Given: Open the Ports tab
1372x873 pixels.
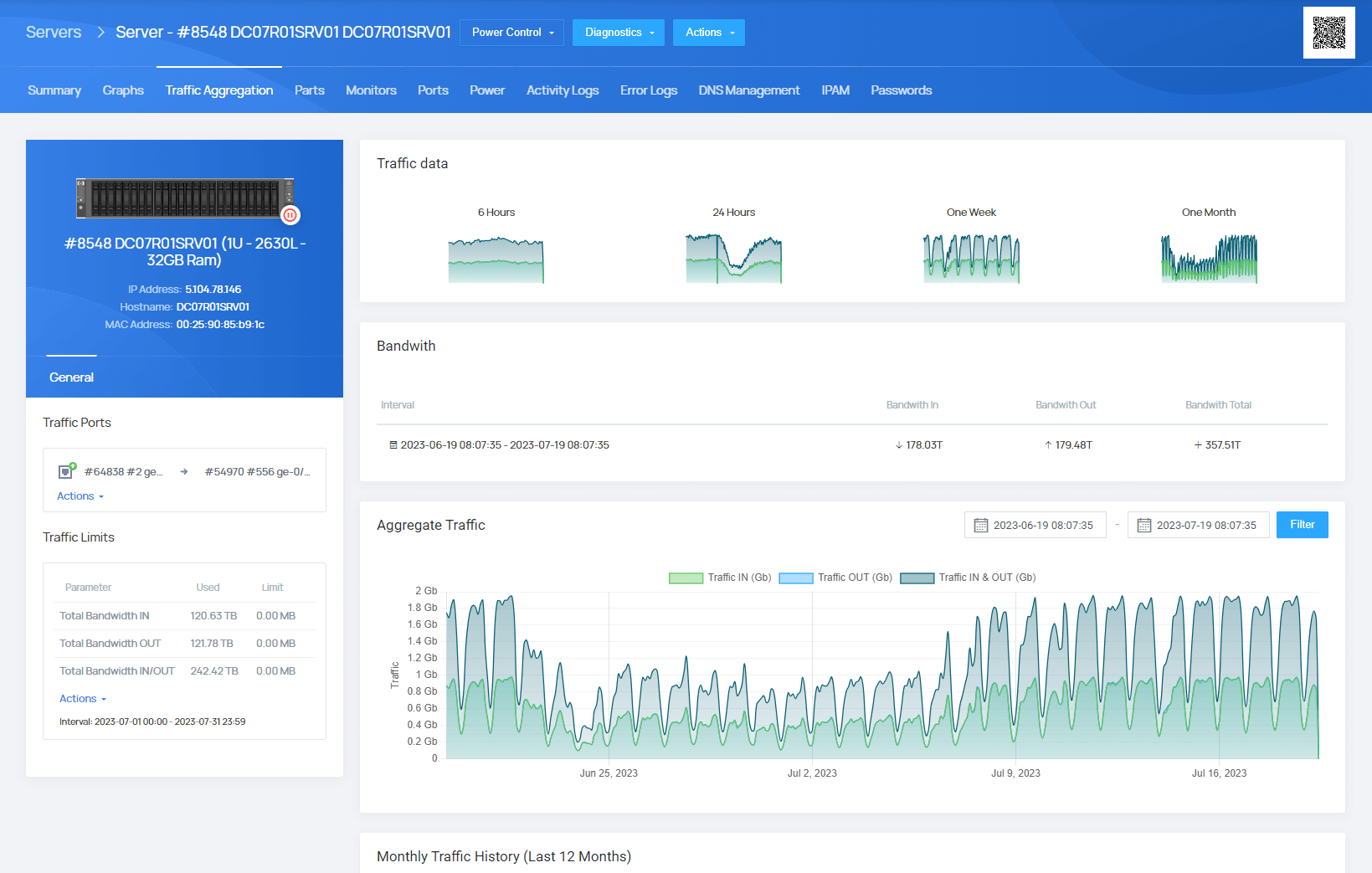Looking at the screenshot, I should (433, 90).
